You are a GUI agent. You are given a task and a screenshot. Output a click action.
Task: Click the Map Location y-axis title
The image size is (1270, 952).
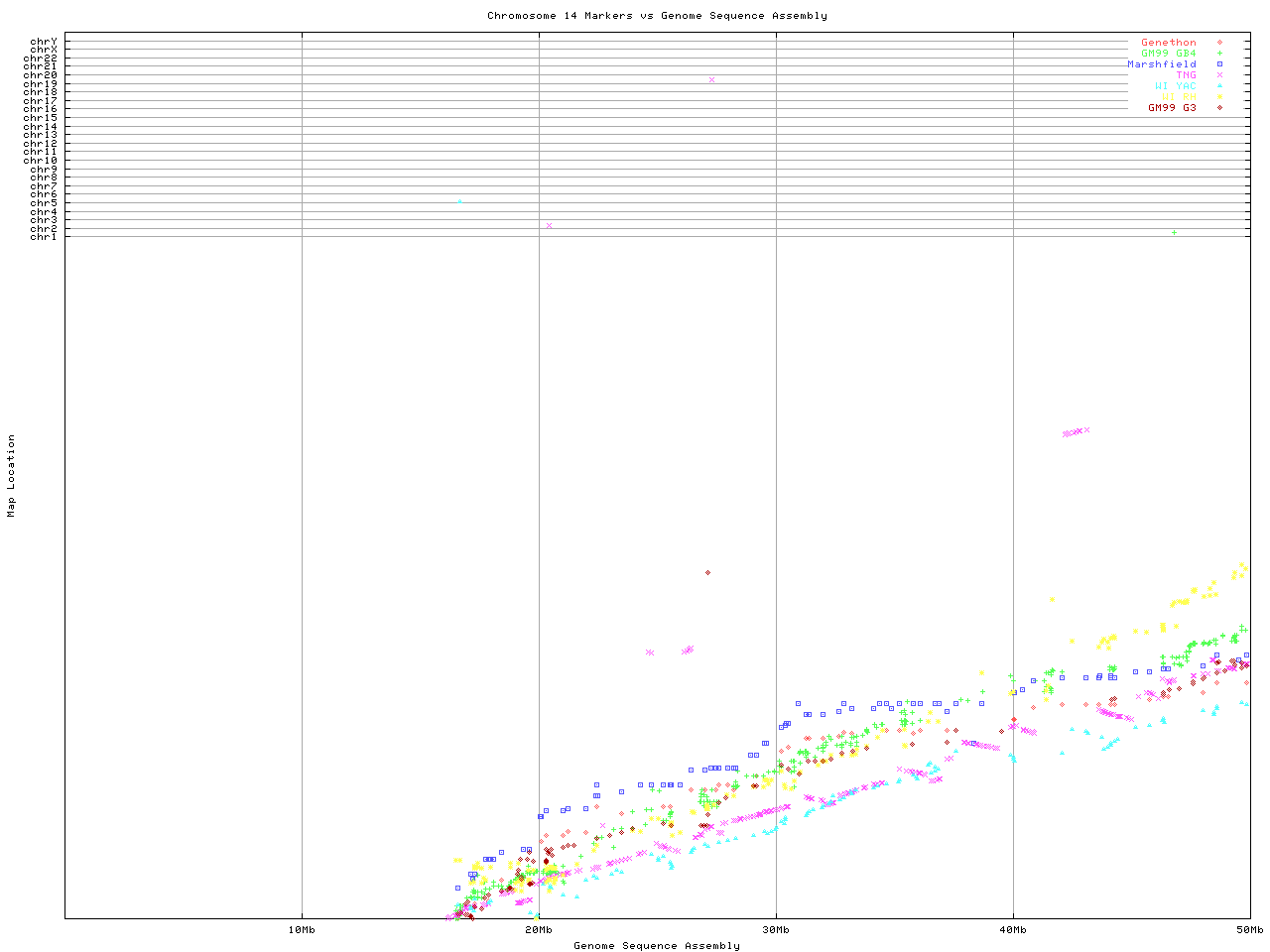tap(12, 476)
